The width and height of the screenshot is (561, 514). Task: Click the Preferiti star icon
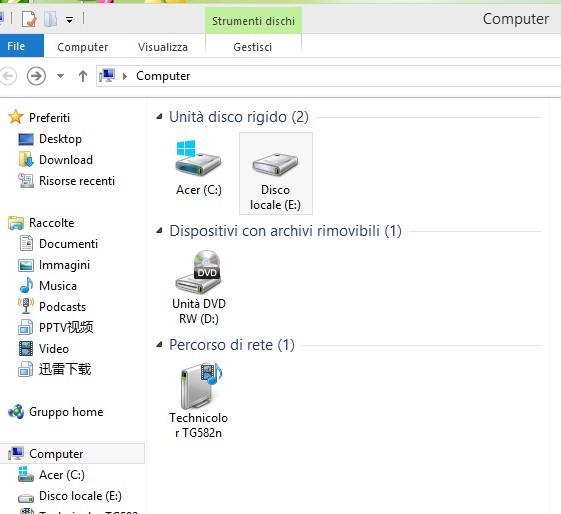tap(16, 117)
